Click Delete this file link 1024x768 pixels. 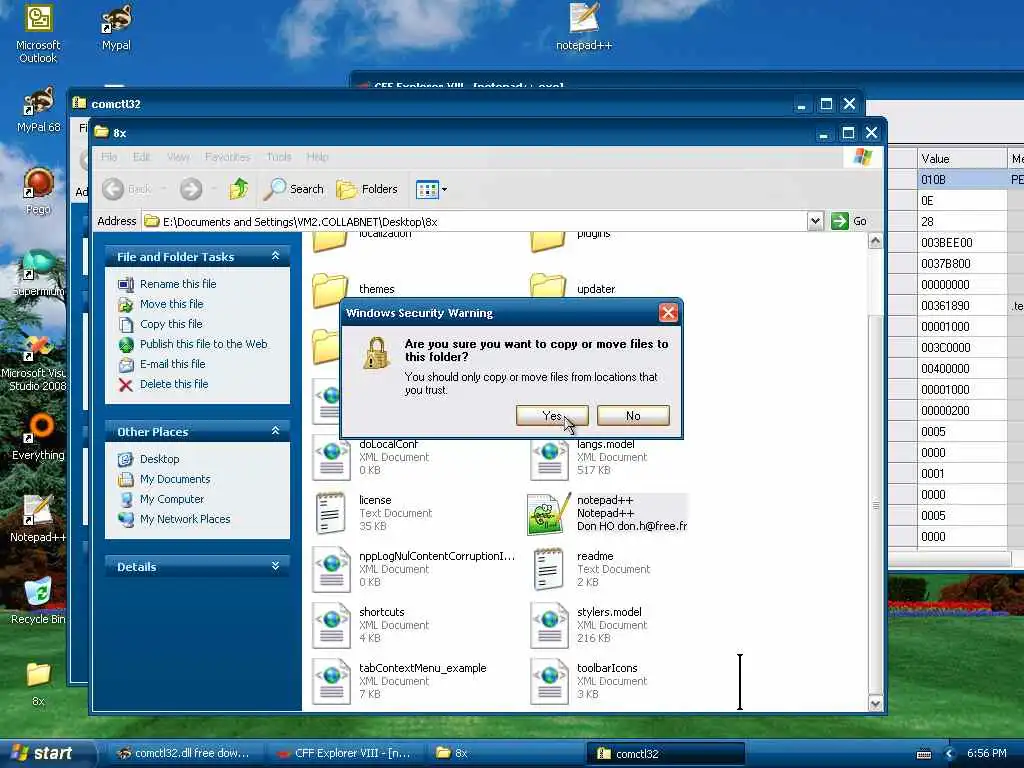[174, 384]
